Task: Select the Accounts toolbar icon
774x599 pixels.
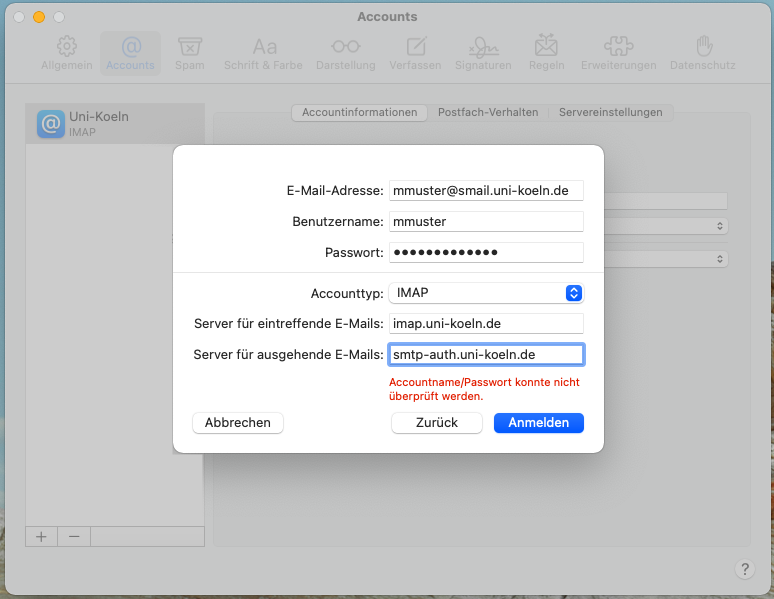Action: (130, 53)
